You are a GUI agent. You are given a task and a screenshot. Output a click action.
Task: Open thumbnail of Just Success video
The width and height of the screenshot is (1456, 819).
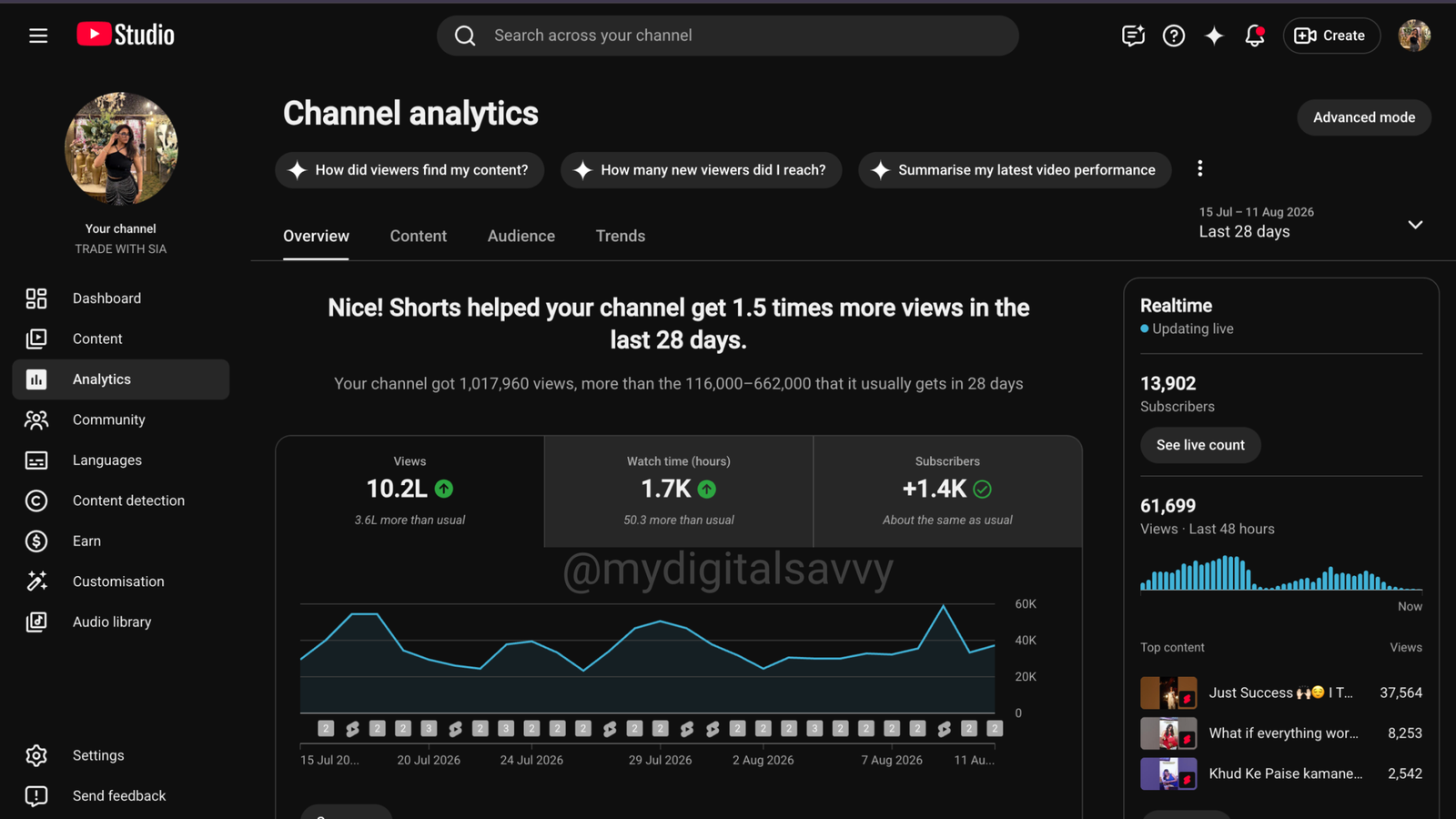tap(1168, 693)
